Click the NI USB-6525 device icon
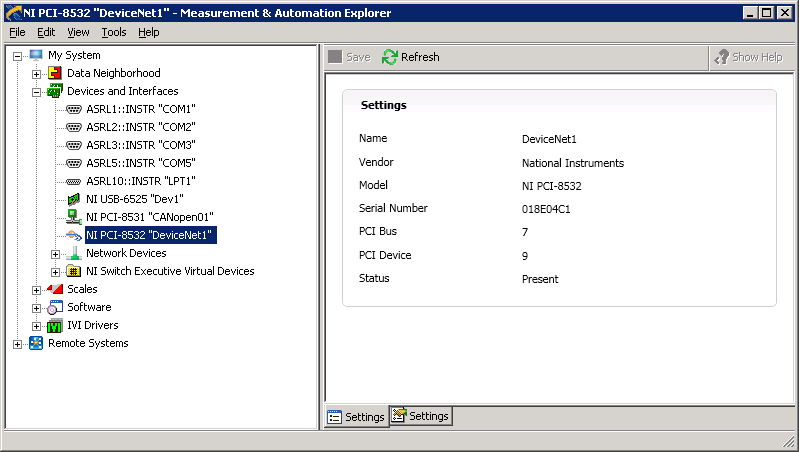 (x=73, y=199)
